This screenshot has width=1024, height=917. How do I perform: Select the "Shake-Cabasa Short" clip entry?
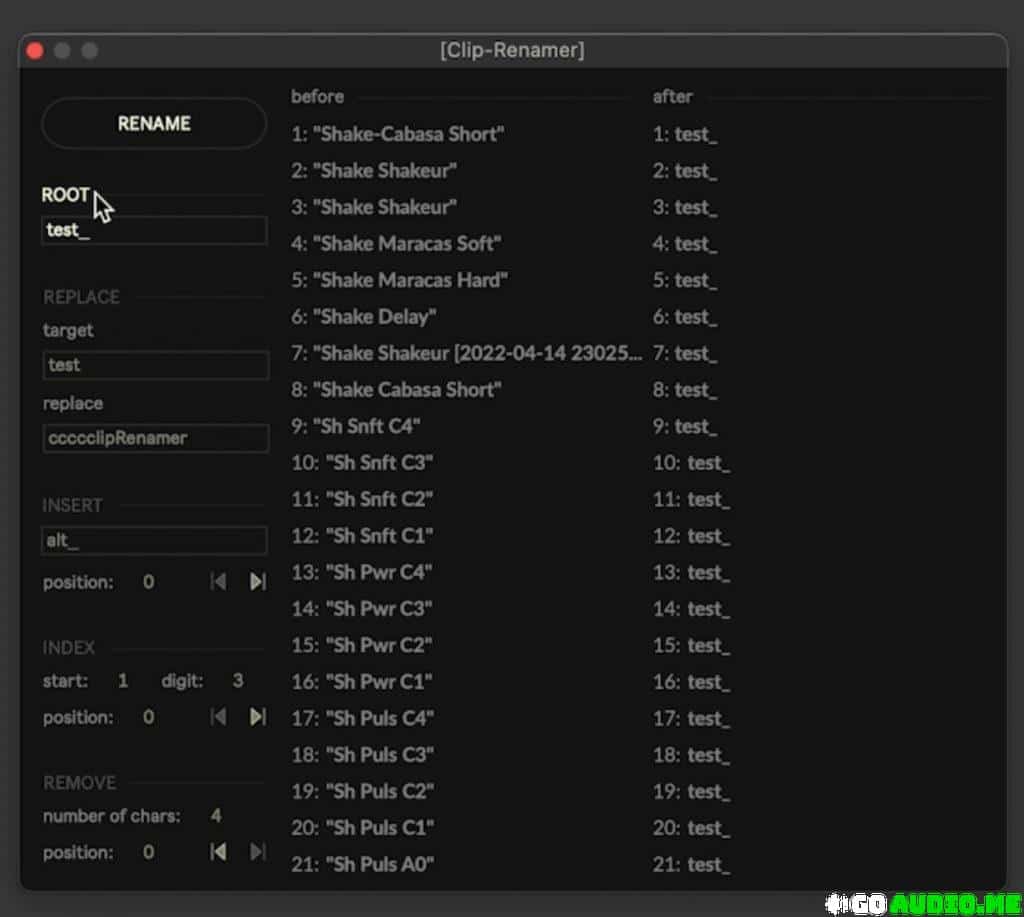point(398,134)
